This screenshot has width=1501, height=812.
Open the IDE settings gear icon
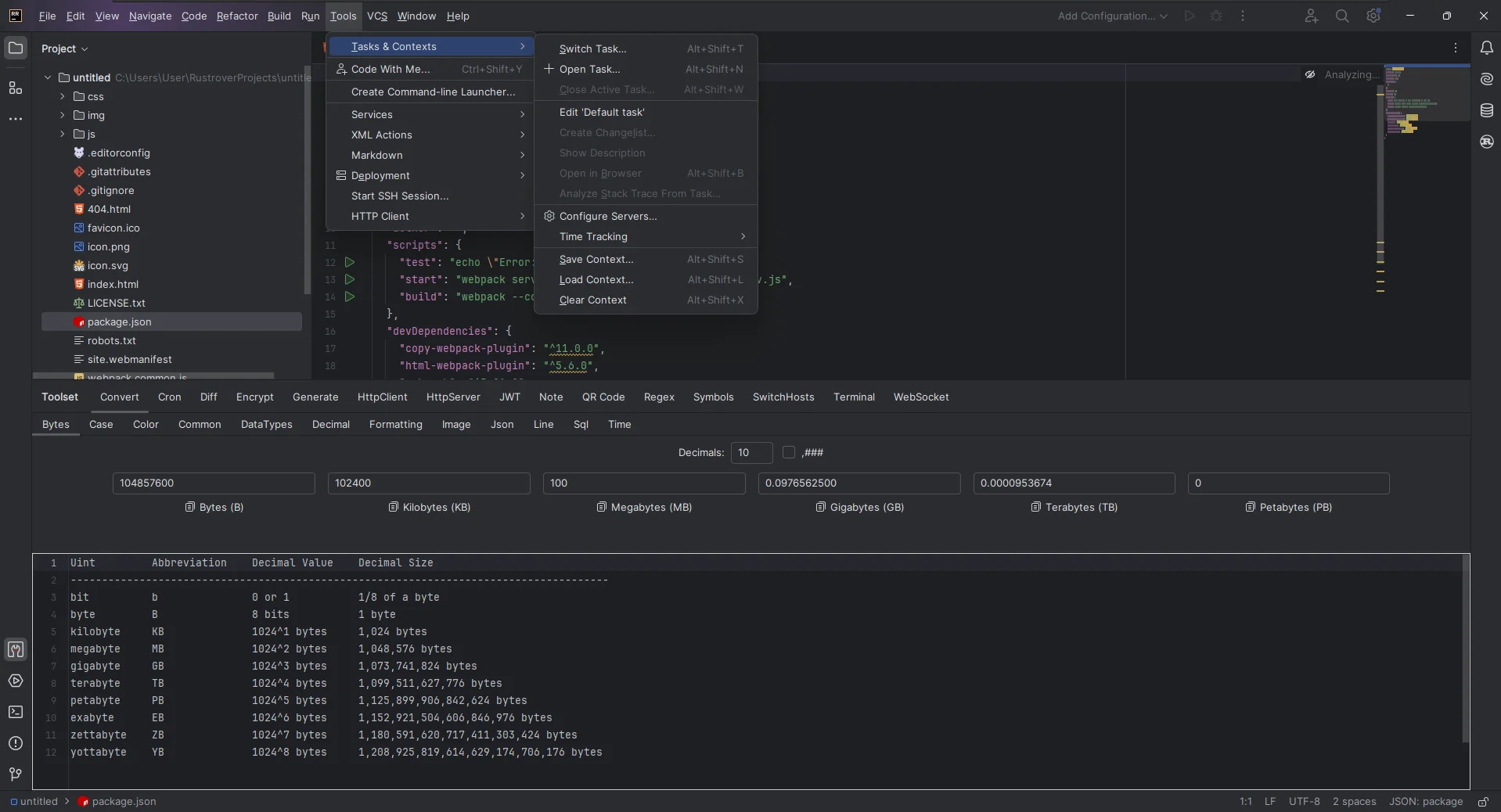[x=1373, y=16]
